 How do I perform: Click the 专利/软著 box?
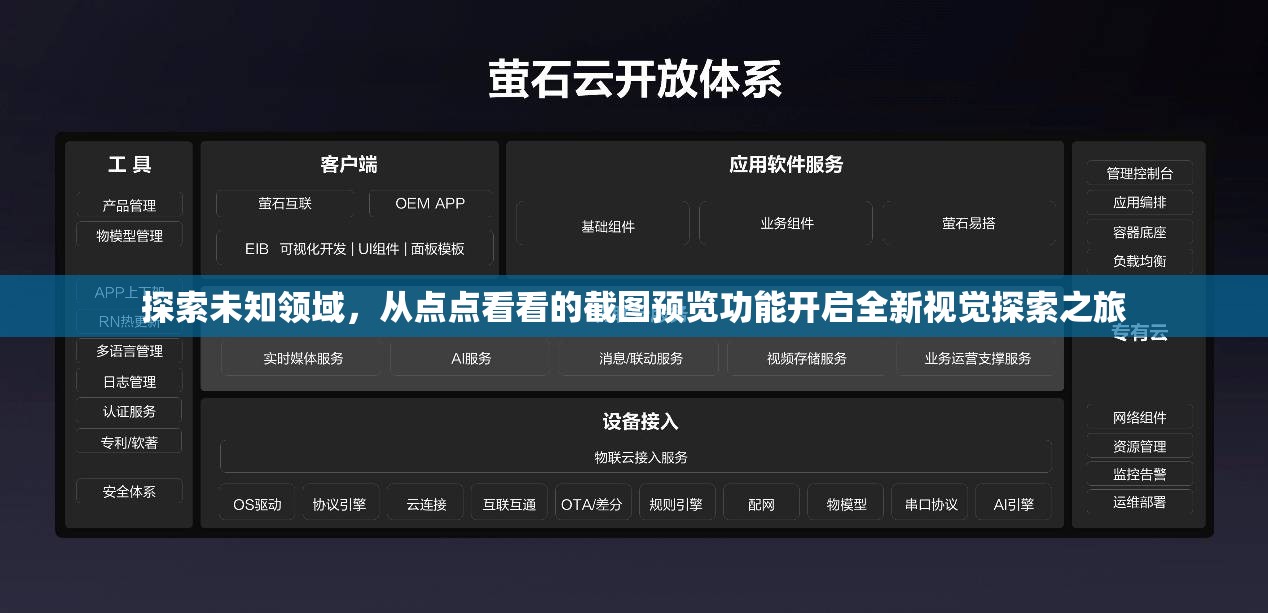pyautogui.click(x=129, y=441)
